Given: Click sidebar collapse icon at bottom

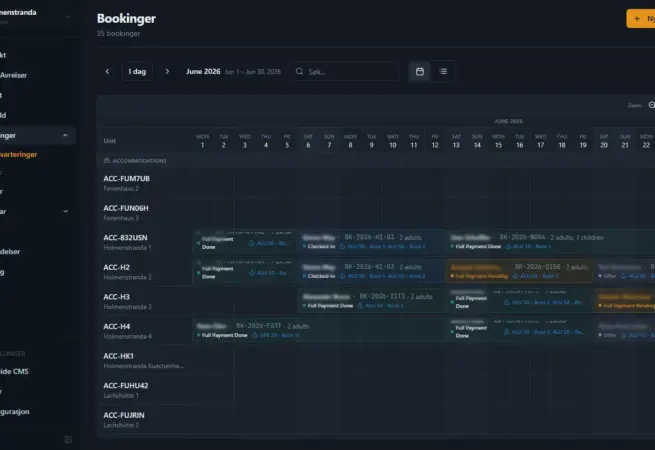Looking at the screenshot, I should 68,439.
